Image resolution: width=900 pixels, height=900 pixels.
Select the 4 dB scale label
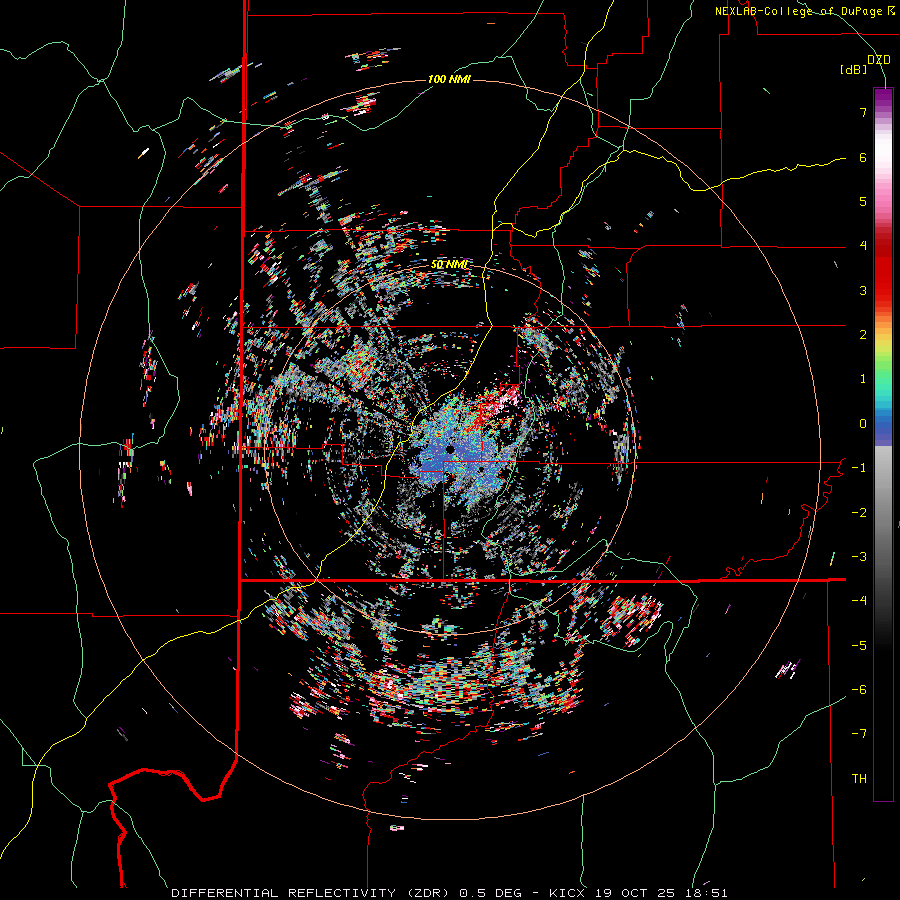(863, 246)
